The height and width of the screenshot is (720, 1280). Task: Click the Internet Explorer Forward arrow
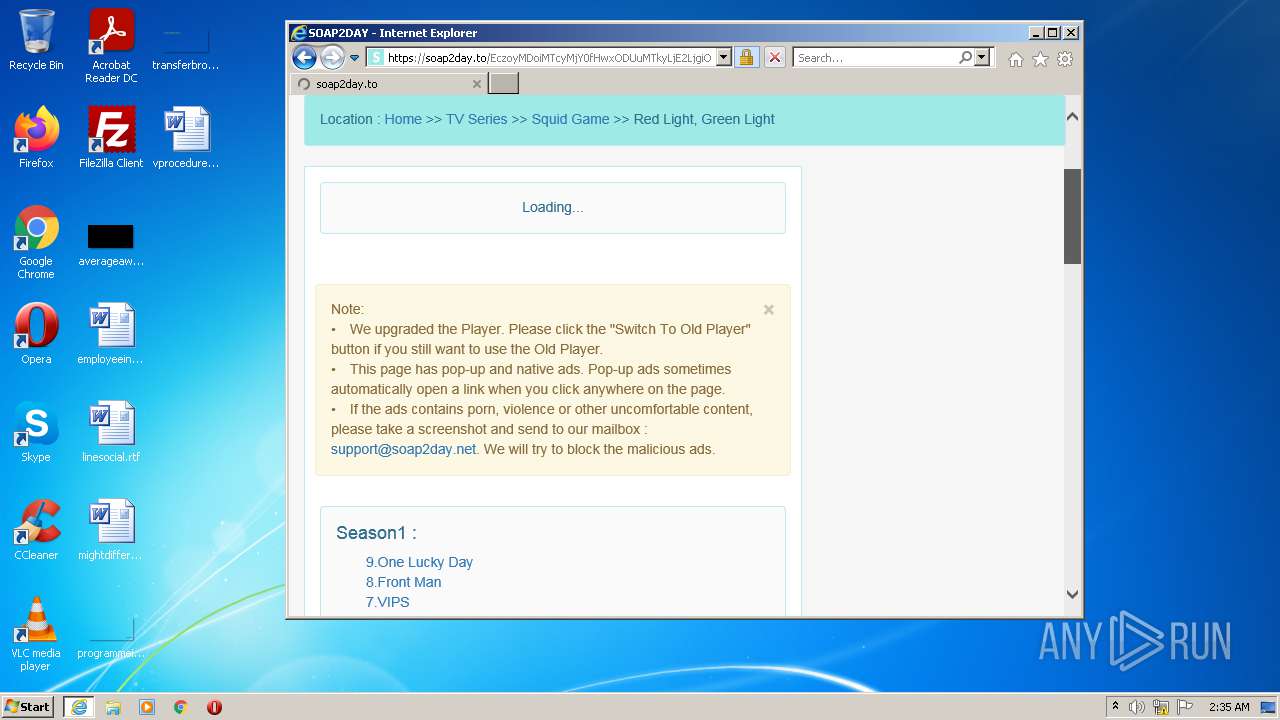[332, 57]
